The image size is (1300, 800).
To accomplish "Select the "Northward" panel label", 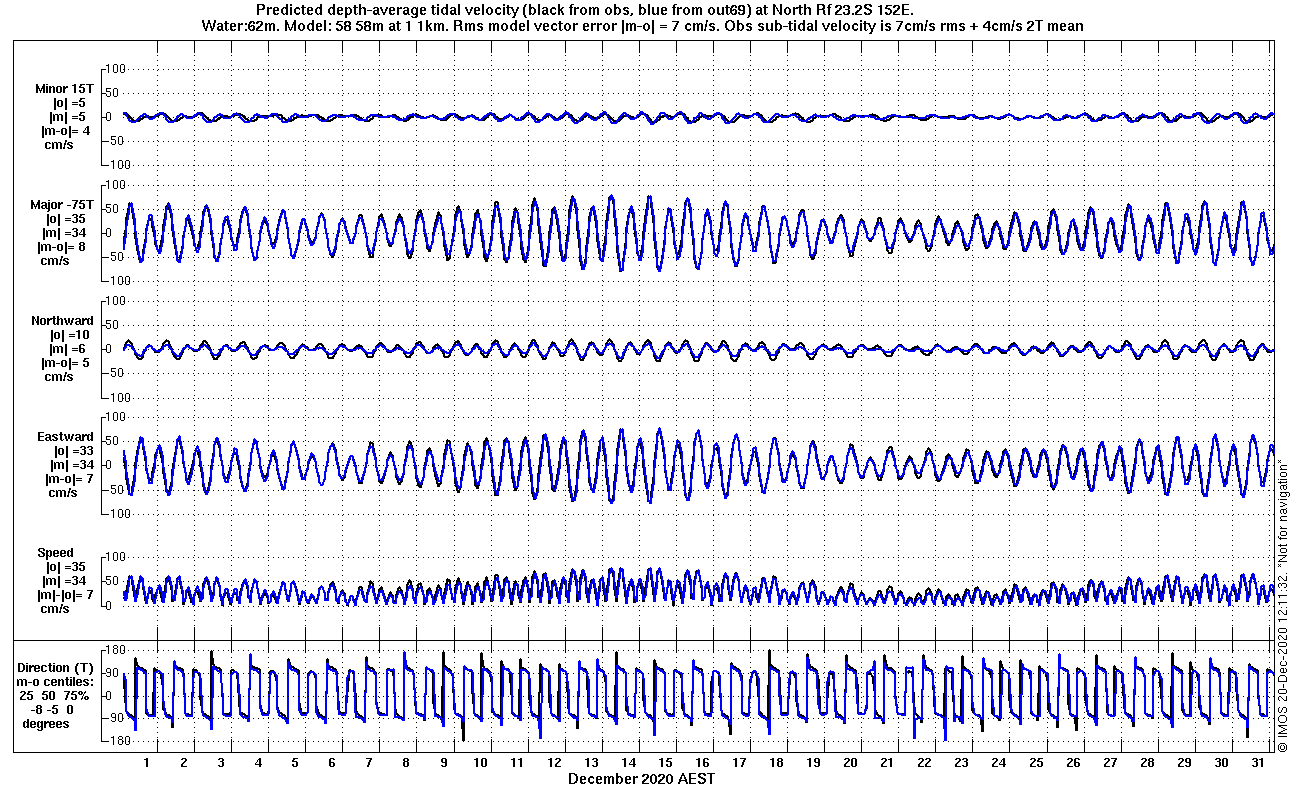I will click(x=62, y=321).
